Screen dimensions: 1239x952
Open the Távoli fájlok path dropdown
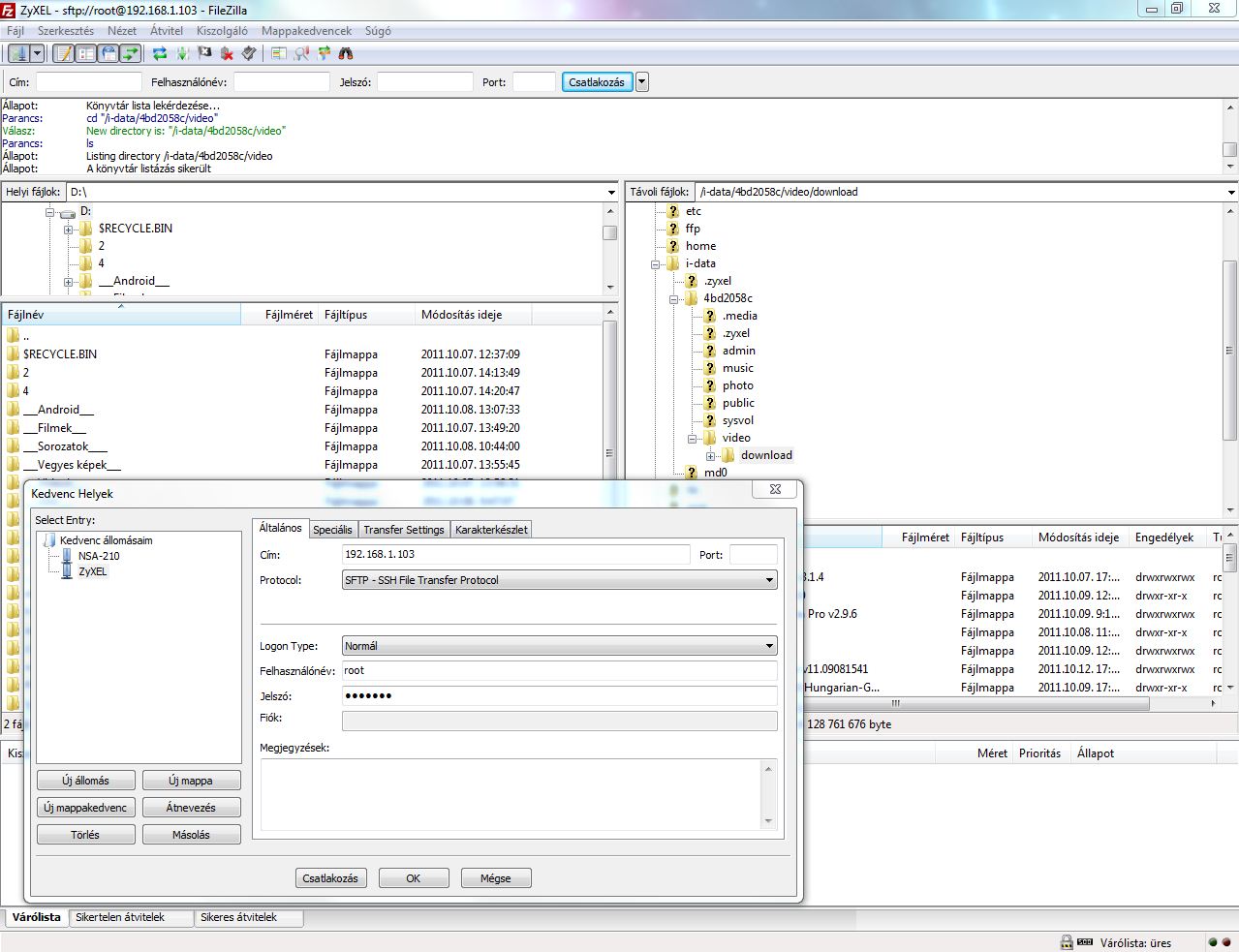[1231, 192]
